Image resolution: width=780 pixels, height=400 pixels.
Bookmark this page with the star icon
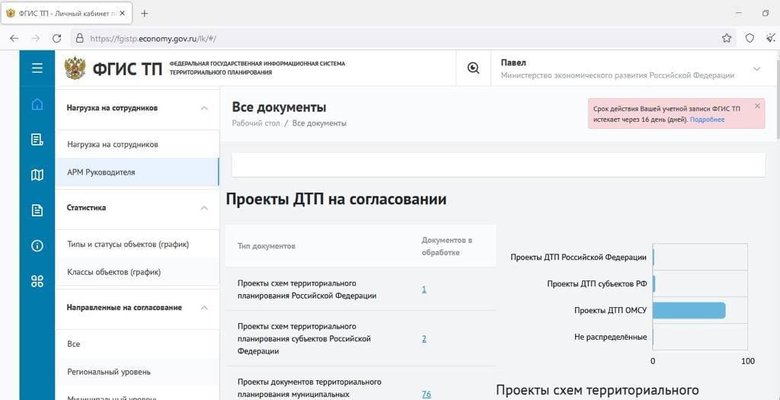click(x=726, y=38)
